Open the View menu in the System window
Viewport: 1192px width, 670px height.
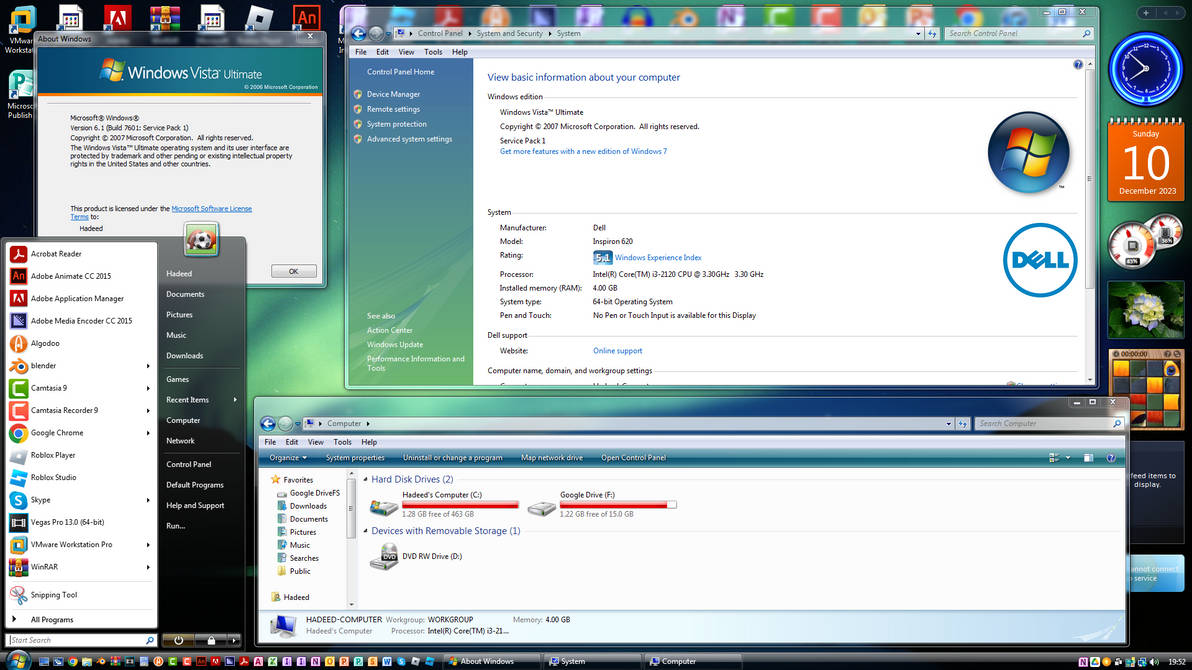[406, 52]
